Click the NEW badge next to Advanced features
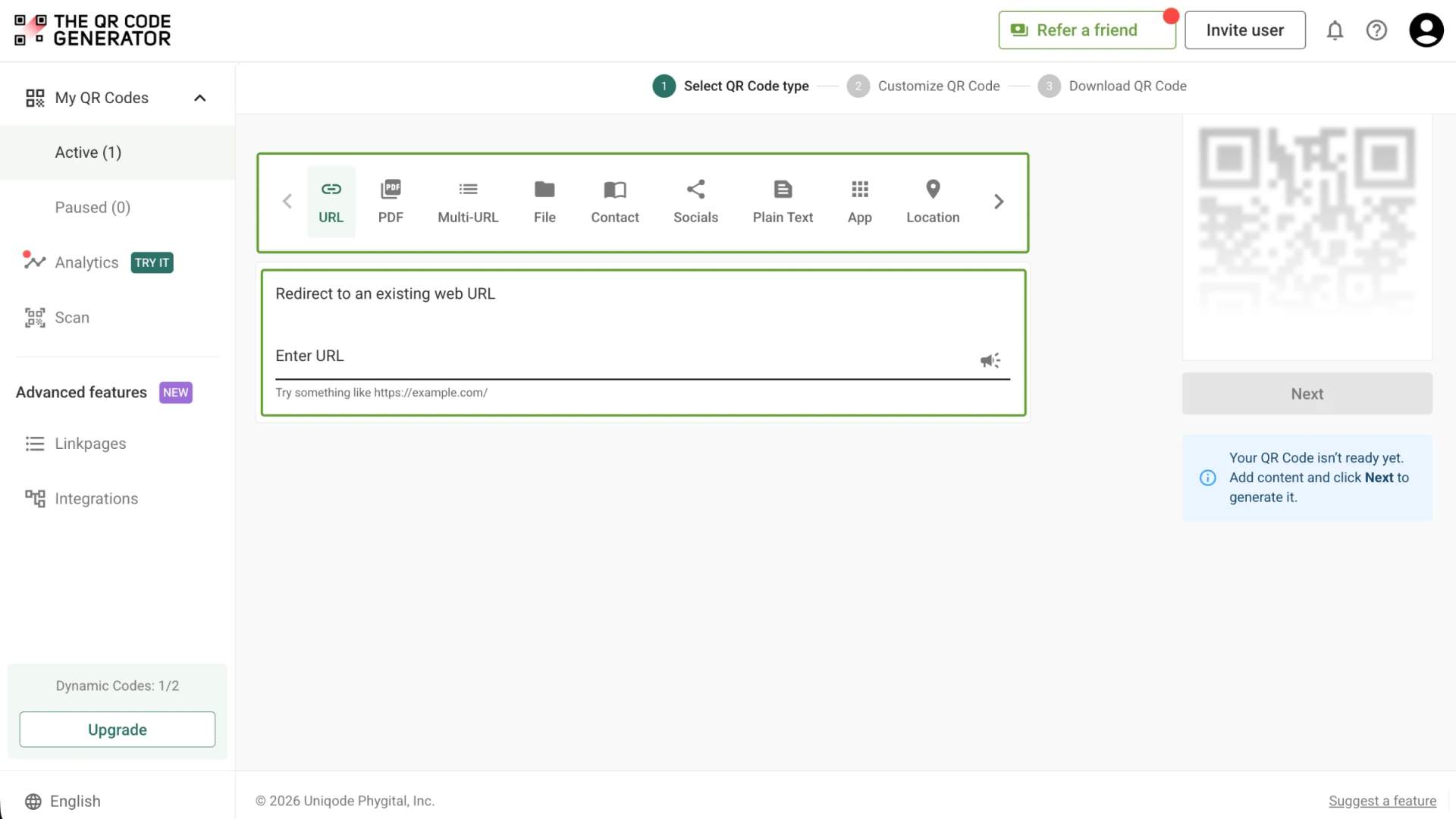This screenshot has height=819, width=1456. click(x=175, y=392)
